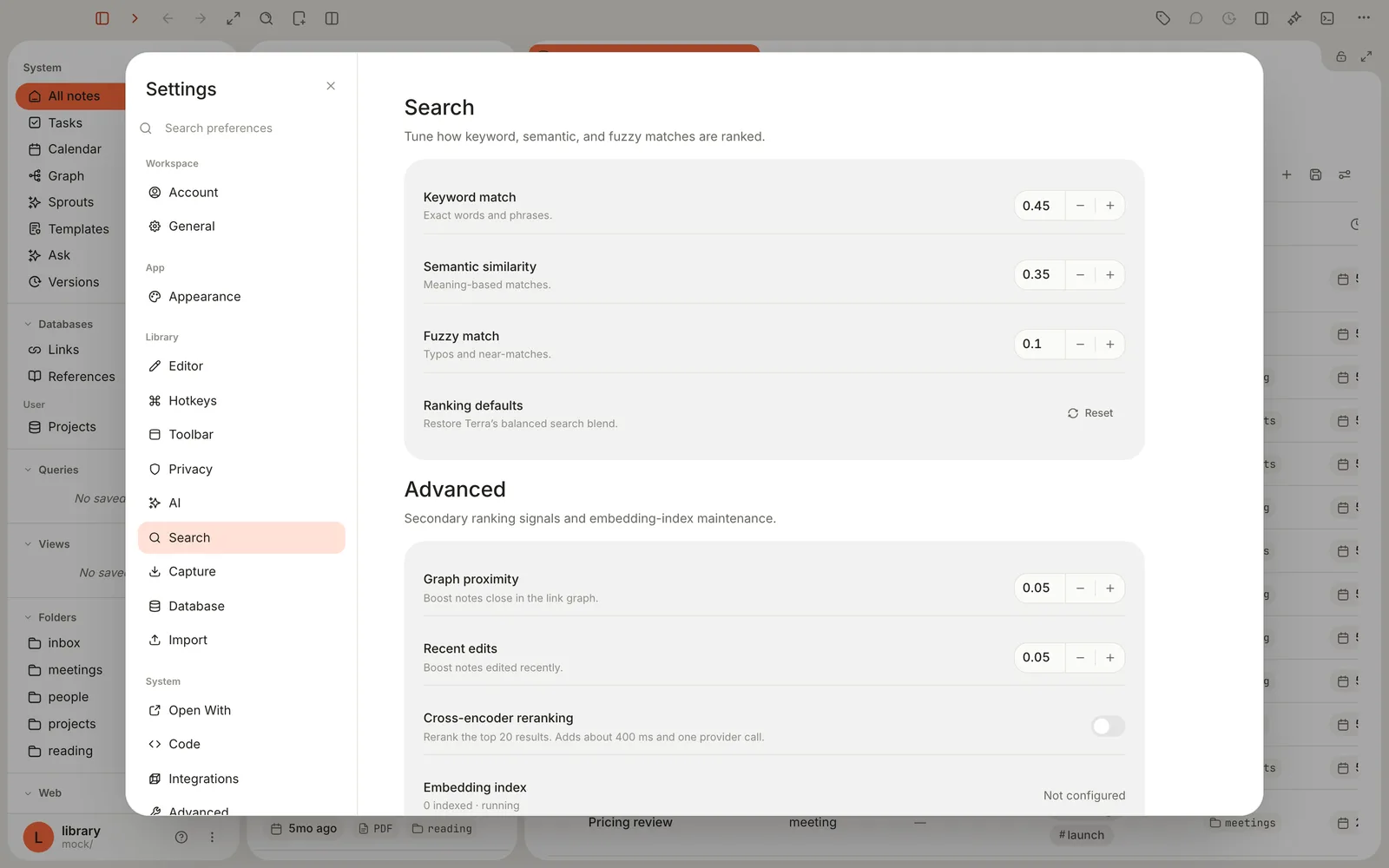The height and width of the screenshot is (868, 1389).
Task: Decrease Keyword match value
Action: (x=1080, y=206)
